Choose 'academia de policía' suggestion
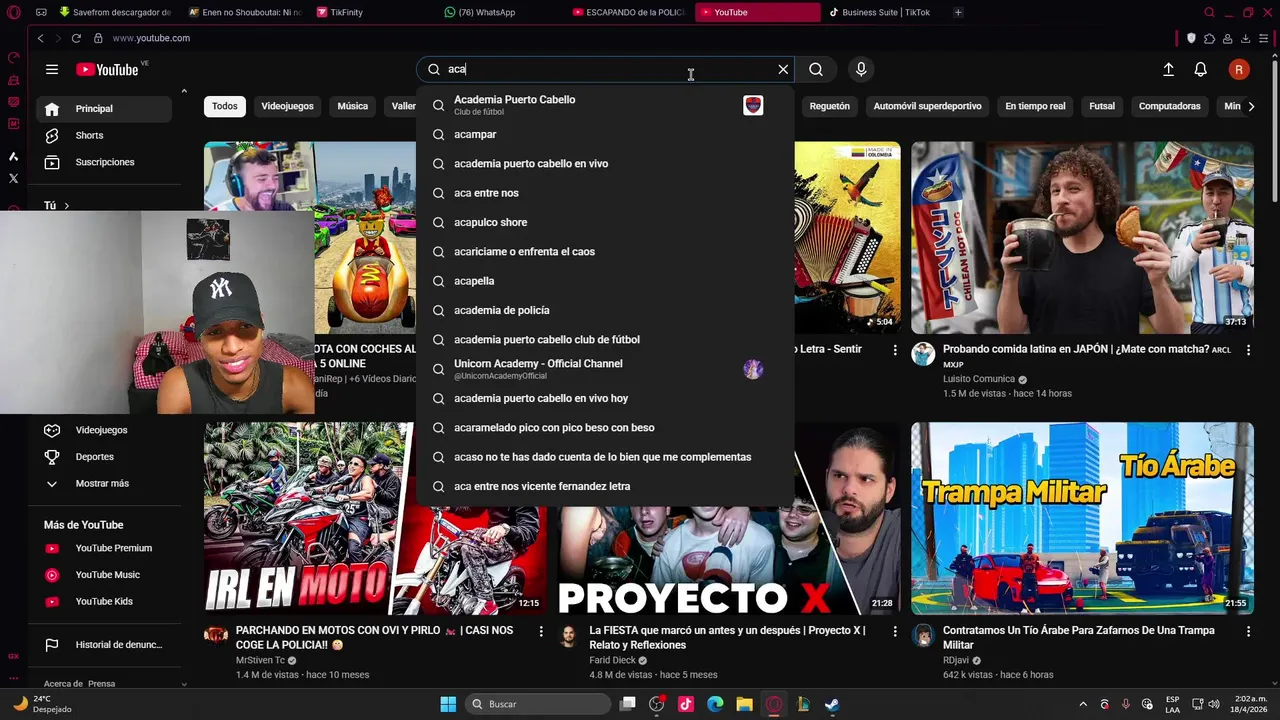The height and width of the screenshot is (720, 1280). (605, 310)
